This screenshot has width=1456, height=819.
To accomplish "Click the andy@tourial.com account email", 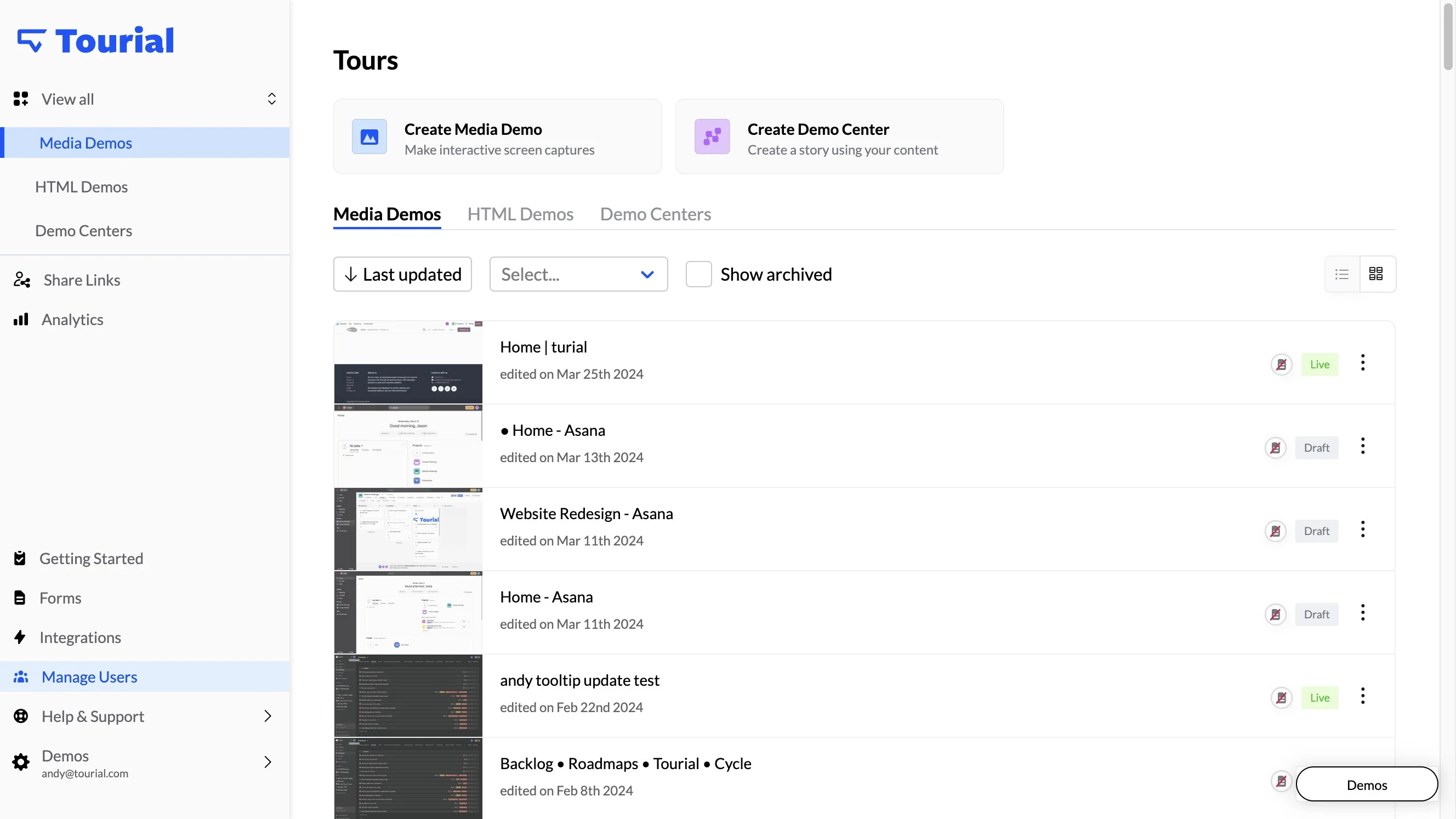I will tap(85, 773).
